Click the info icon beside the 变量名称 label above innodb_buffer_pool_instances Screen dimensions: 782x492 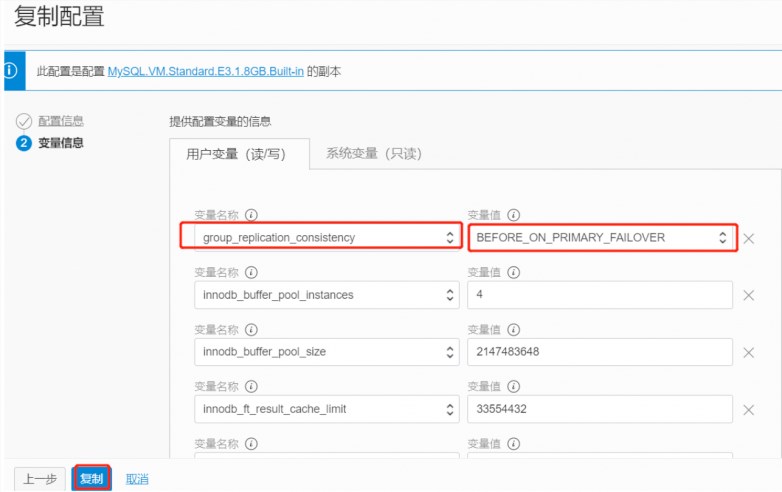(x=251, y=272)
